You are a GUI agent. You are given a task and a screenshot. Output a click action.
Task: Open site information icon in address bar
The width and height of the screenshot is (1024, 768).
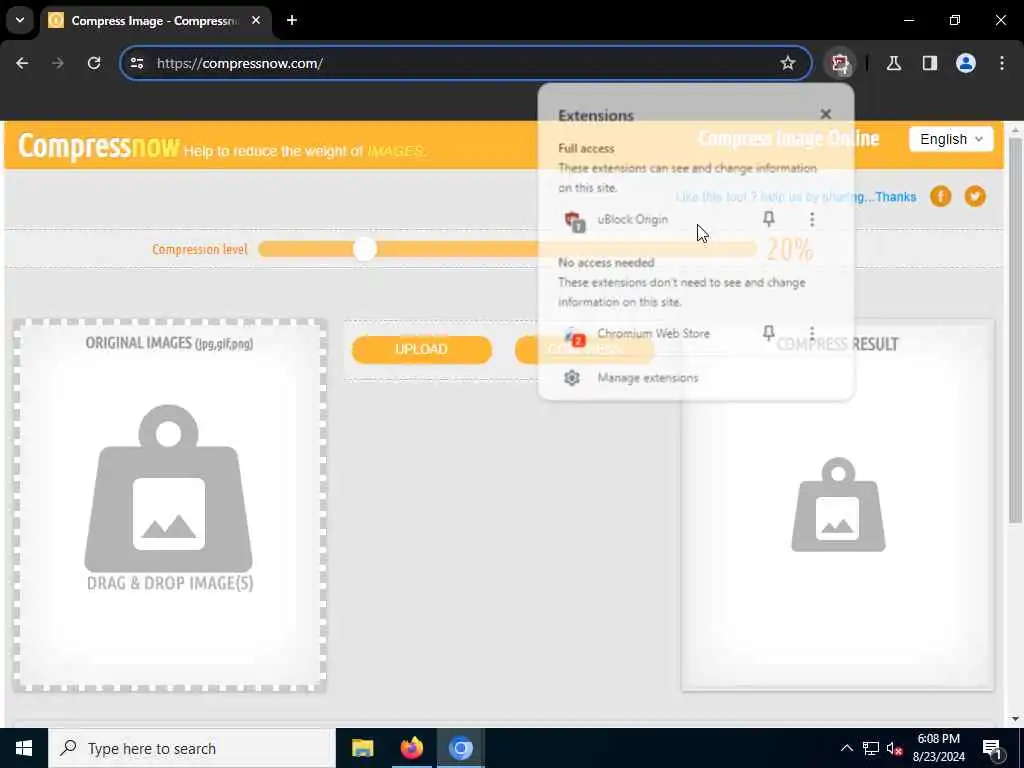[x=136, y=63]
